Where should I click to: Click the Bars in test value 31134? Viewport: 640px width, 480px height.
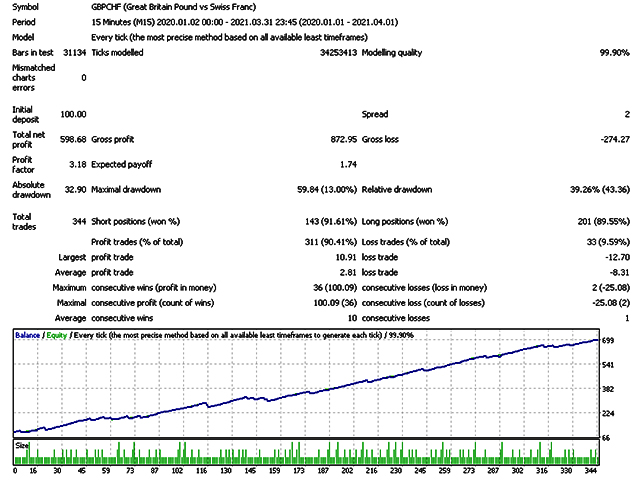click(x=75, y=52)
